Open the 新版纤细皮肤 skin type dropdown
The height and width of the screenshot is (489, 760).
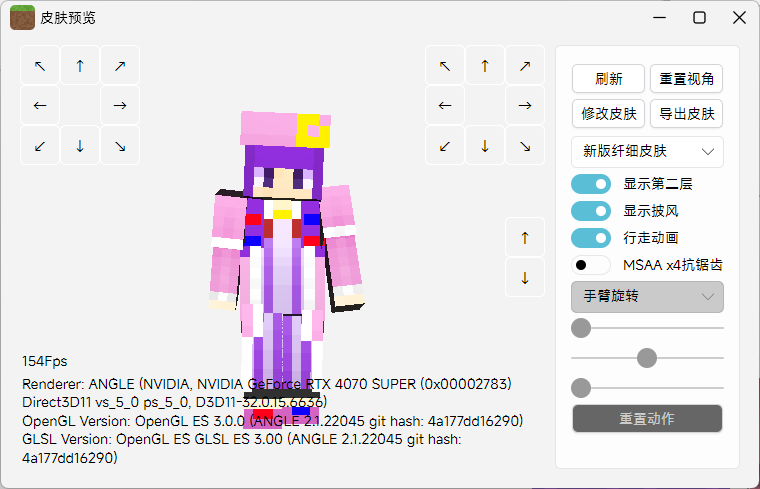tap(647, 152)
